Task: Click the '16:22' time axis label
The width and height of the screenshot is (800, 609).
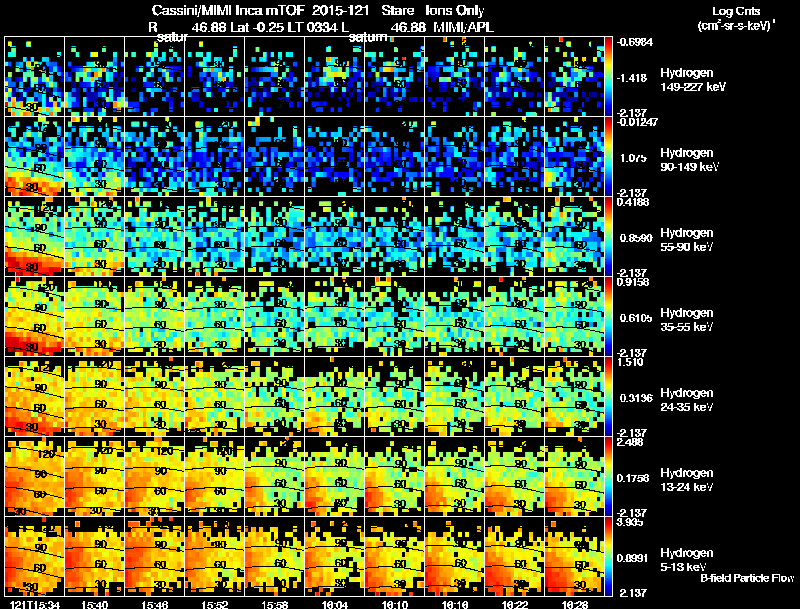Action: (x=515, y=605)
